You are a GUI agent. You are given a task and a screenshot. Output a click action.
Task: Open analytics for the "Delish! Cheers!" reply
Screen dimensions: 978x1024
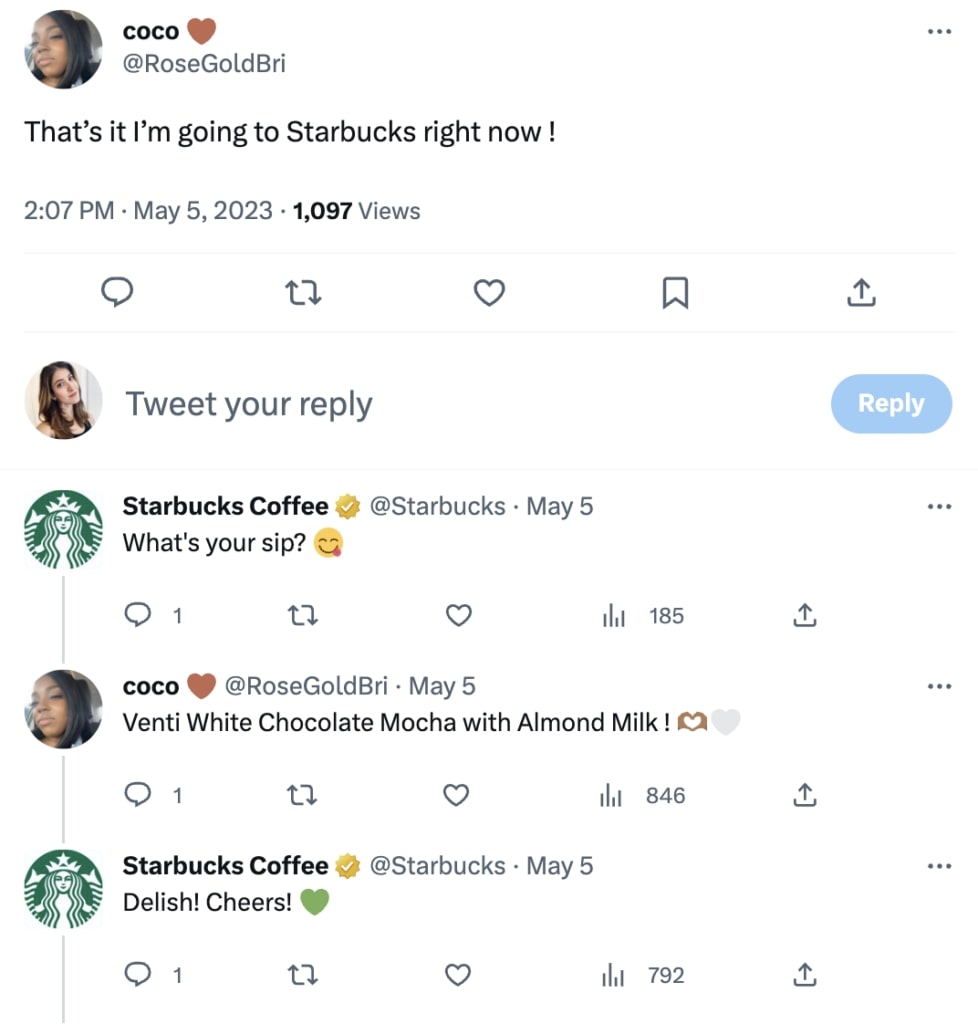tap(612, 975)
